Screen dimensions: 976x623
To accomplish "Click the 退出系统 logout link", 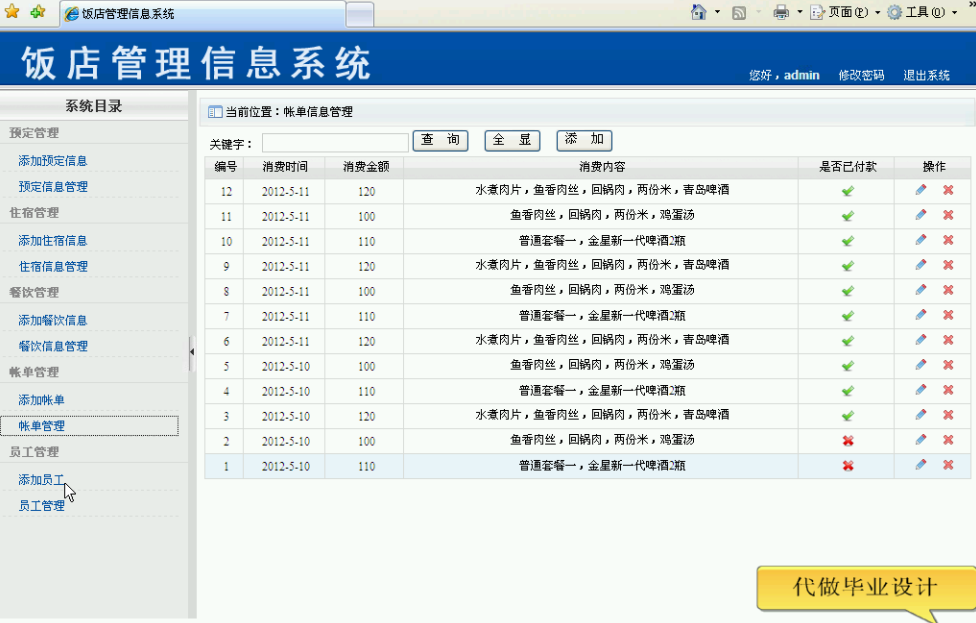I will [x=927, y=75].
